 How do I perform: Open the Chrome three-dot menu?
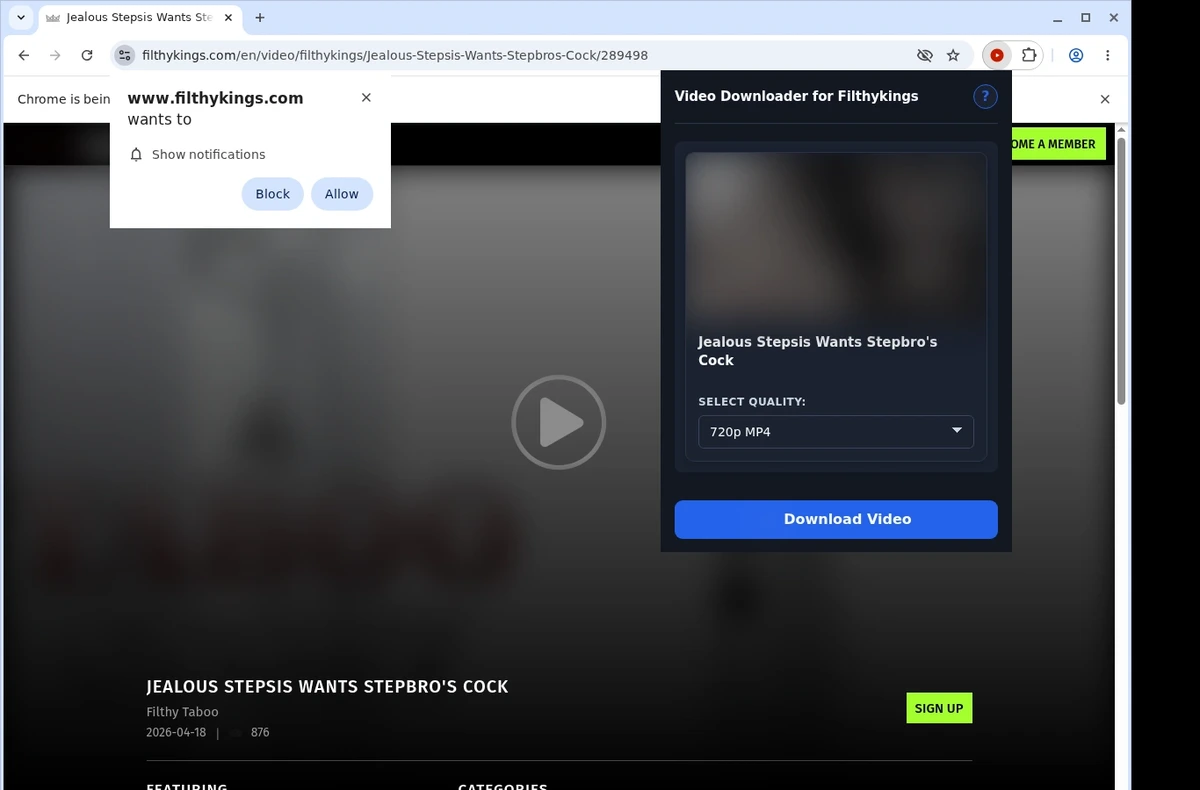[1108, 56]
